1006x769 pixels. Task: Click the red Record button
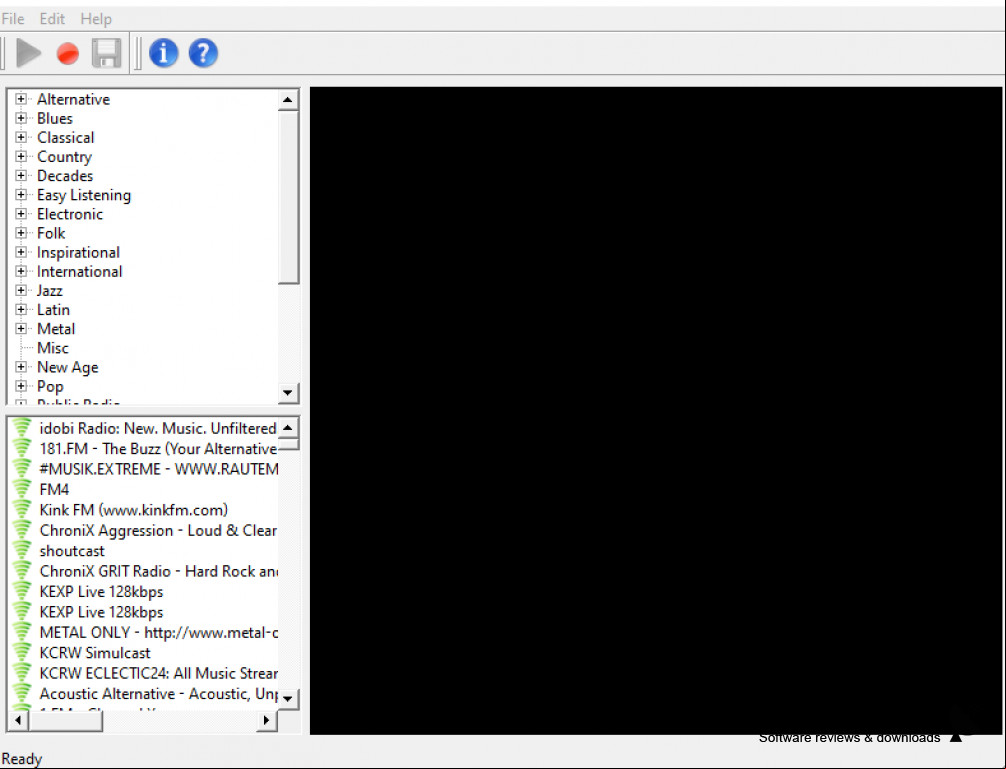[67, 54]
